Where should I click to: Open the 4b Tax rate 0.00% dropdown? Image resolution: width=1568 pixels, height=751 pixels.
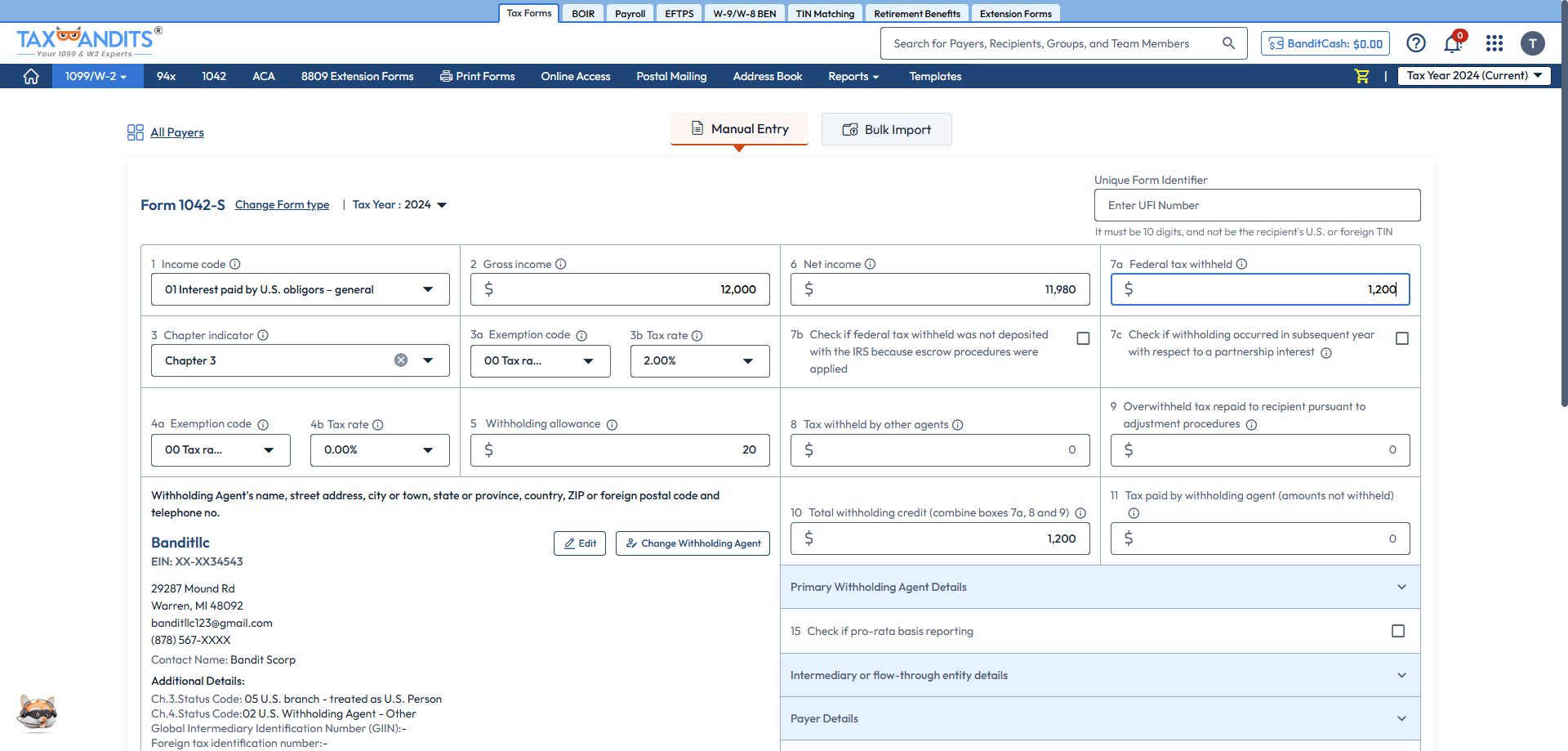click(380, 450)
